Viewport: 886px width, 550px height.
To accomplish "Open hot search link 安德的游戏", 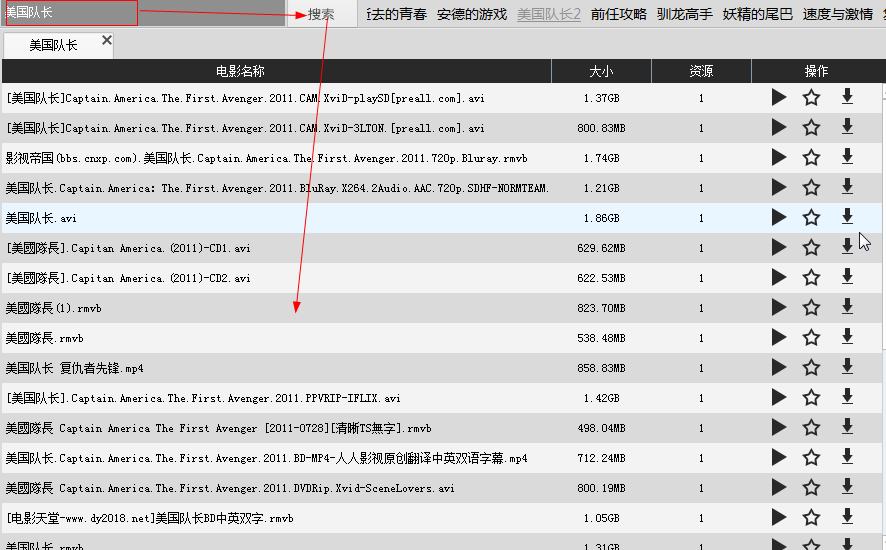I will [472, 14].
